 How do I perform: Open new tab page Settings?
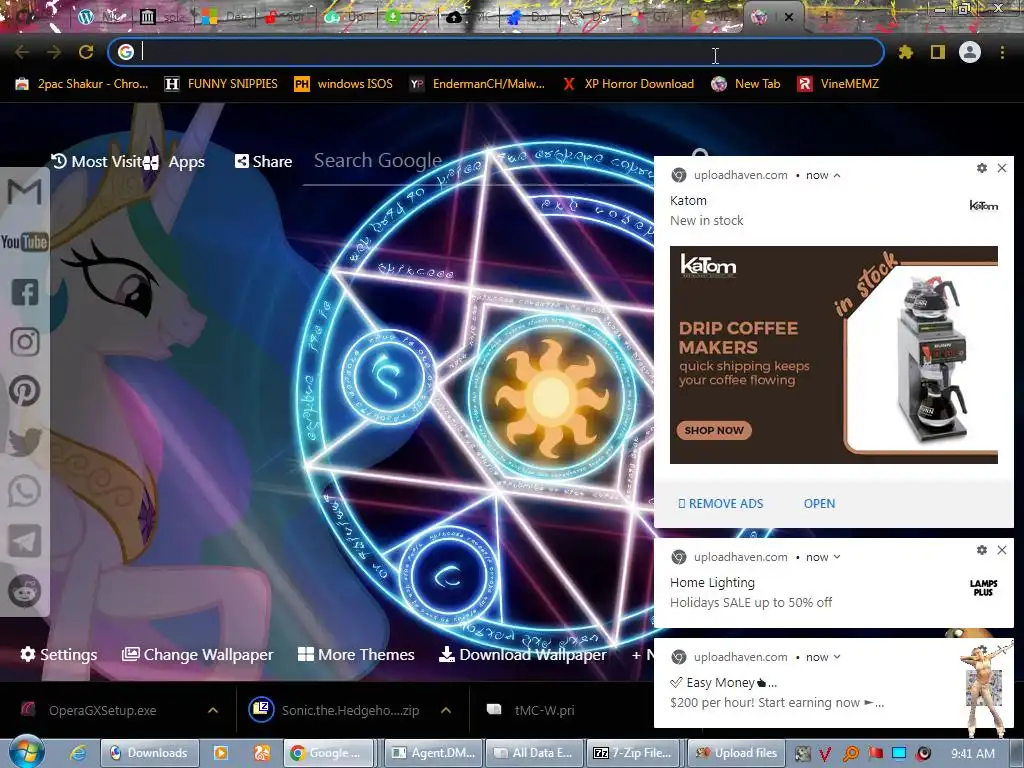click(x=59, y=654)
